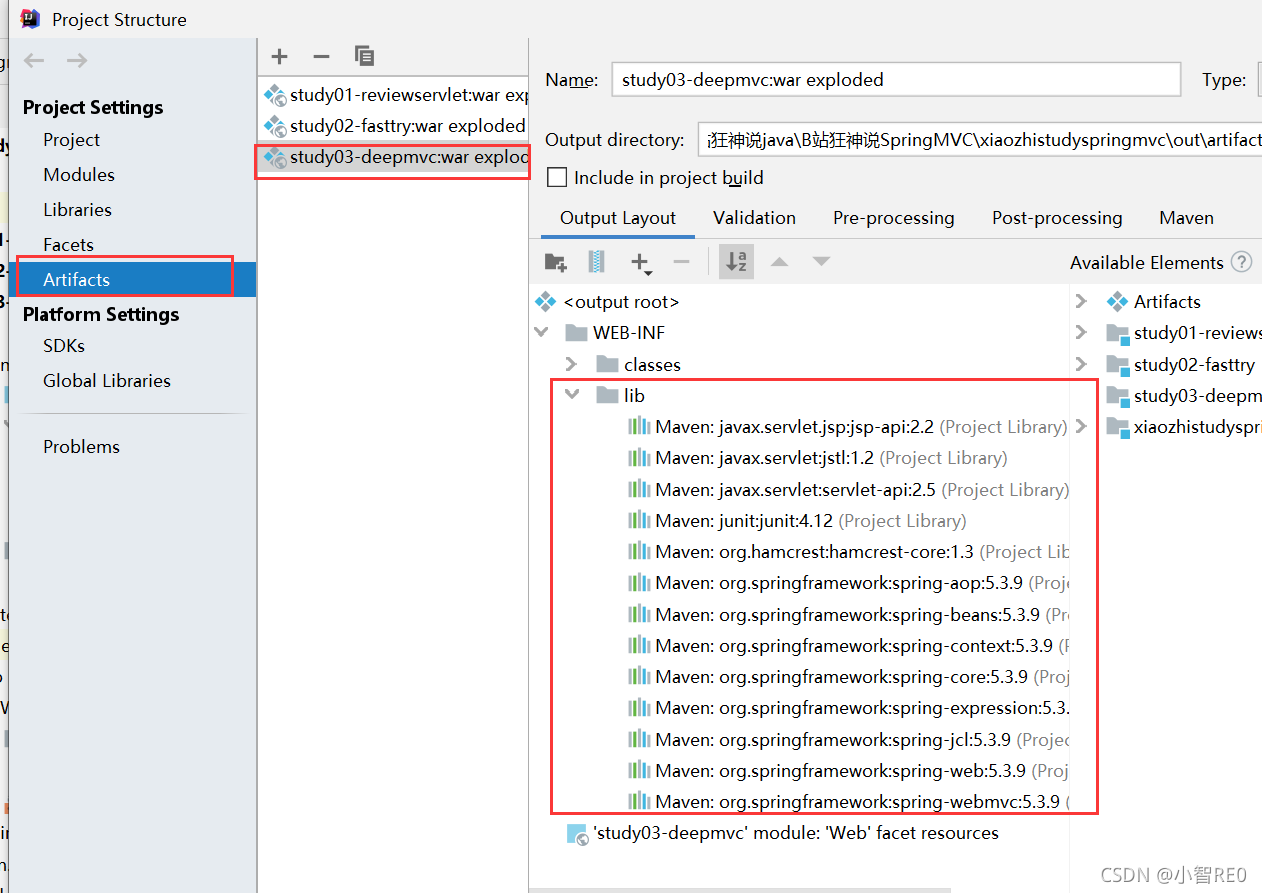Click jsp-api library icon

(x=639, y=427)
